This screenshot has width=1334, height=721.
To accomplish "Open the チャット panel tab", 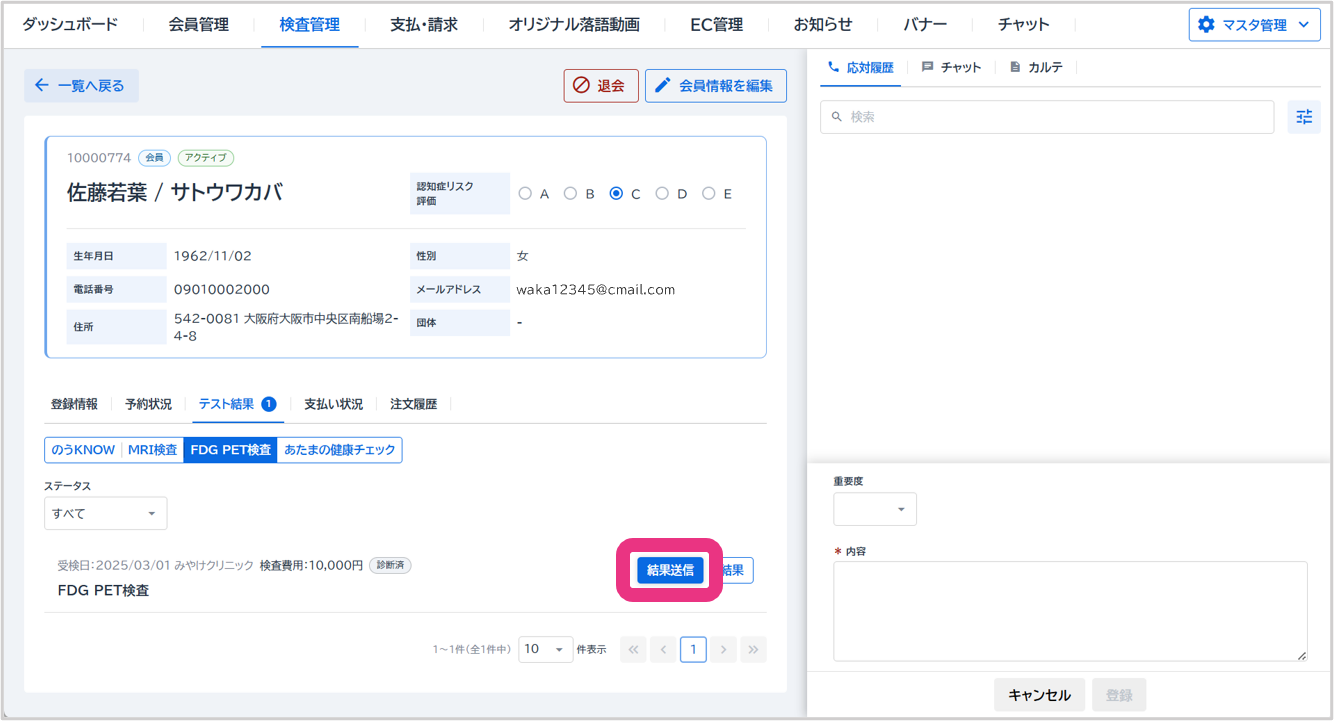I will point(951,67).
